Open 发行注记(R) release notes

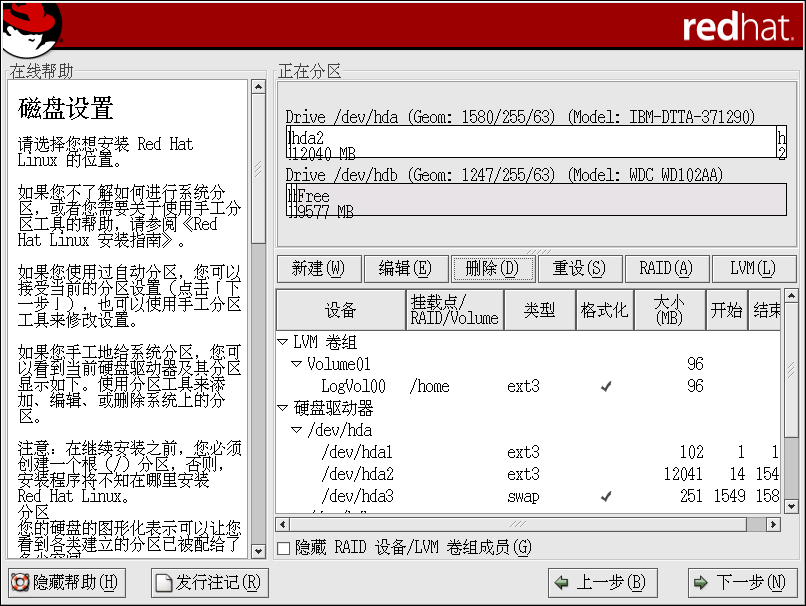coord(210,583)
